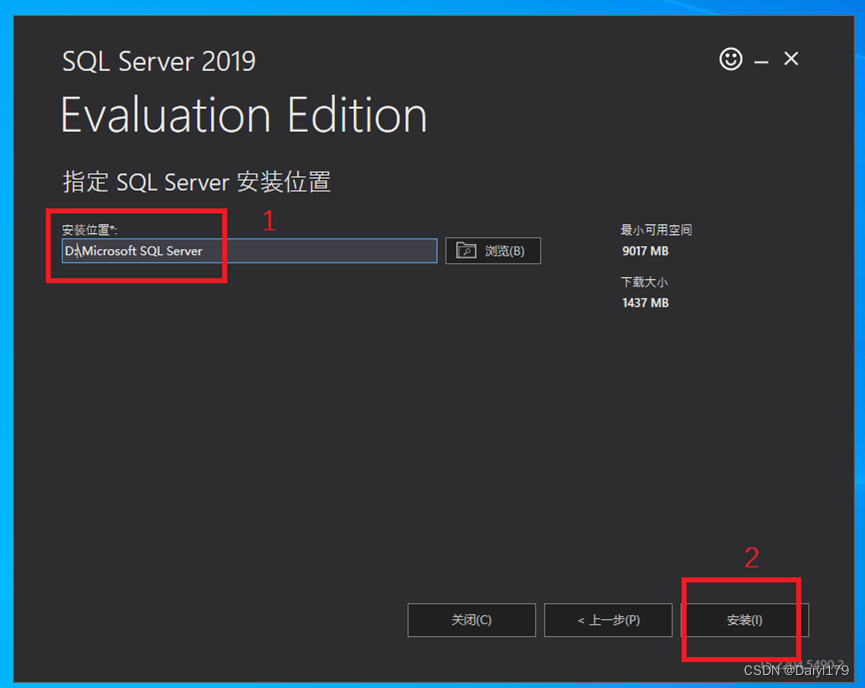
Task: Start installation with 安装(I) button
Action: coord(745,620)
